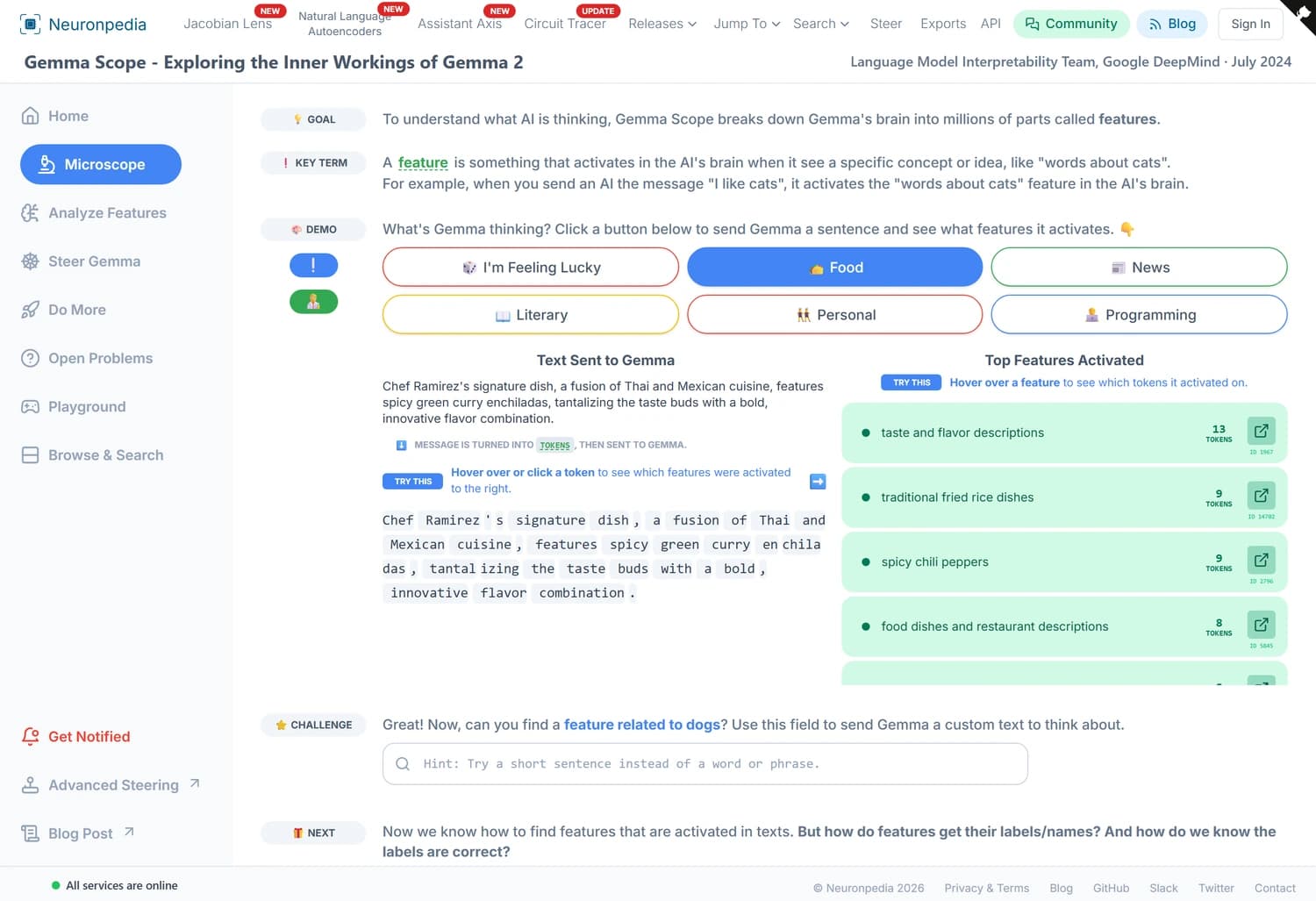Open external link for food dishes and restaurant descriptions

coord(1261,625)
